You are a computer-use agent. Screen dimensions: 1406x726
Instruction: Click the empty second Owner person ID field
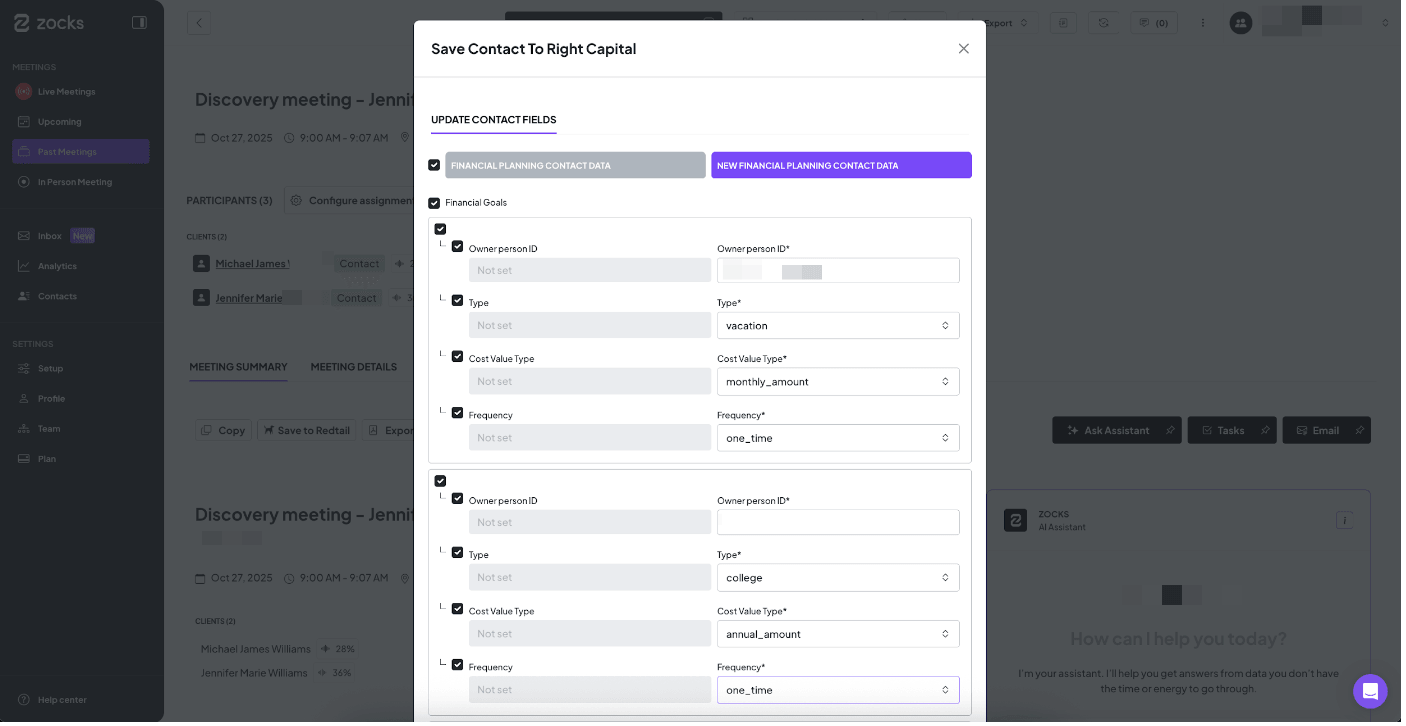(x=837, y=522)
